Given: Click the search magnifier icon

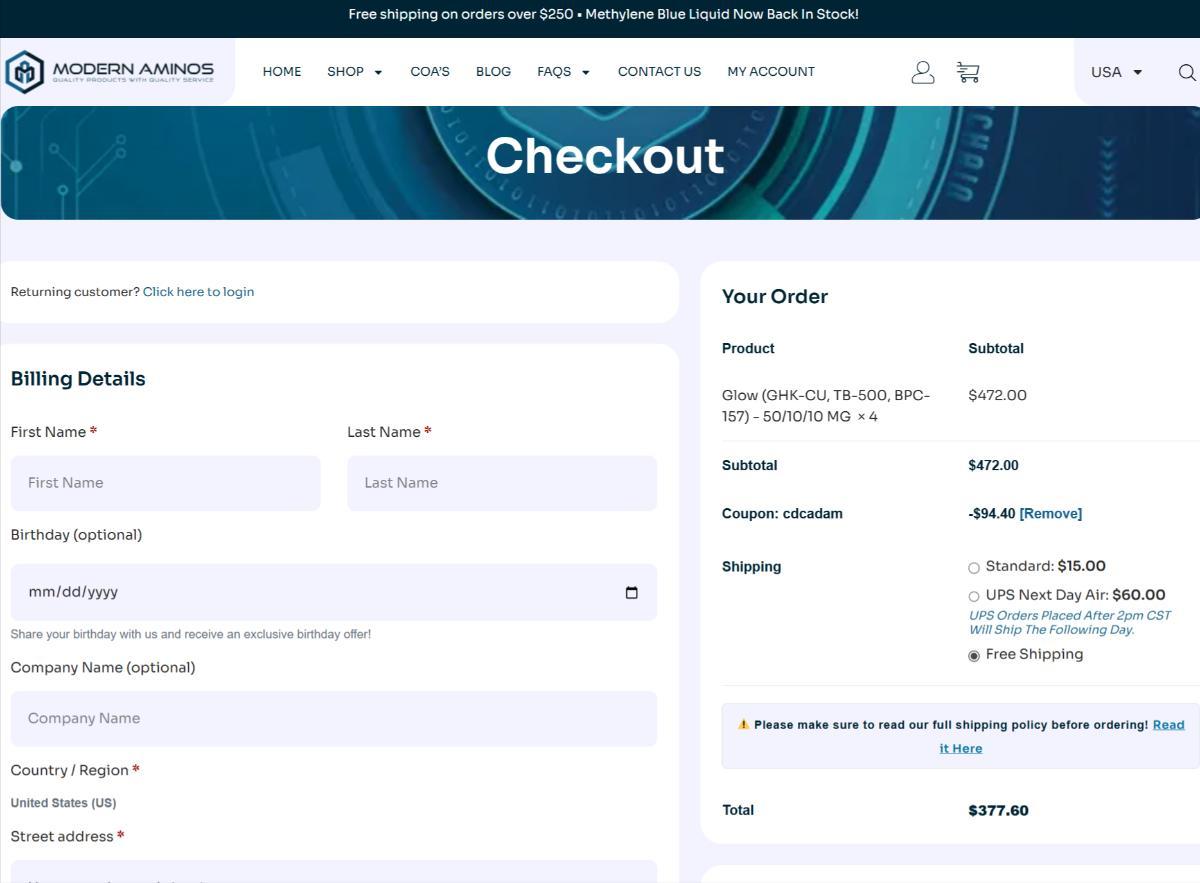Looking at the screenshot, I should (x=1186, y=72).
